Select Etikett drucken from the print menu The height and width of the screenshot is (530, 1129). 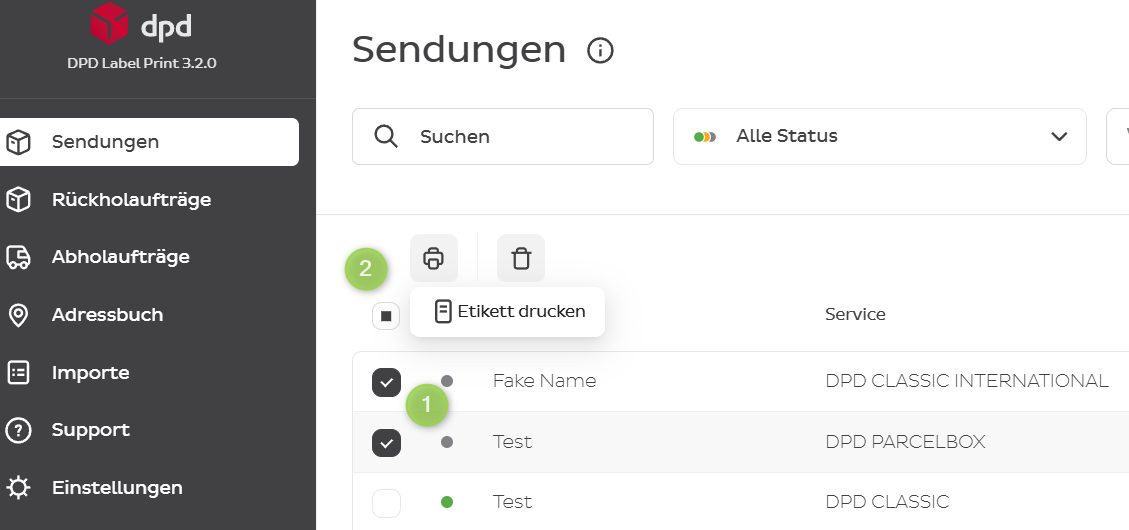[x=508, y=311]
